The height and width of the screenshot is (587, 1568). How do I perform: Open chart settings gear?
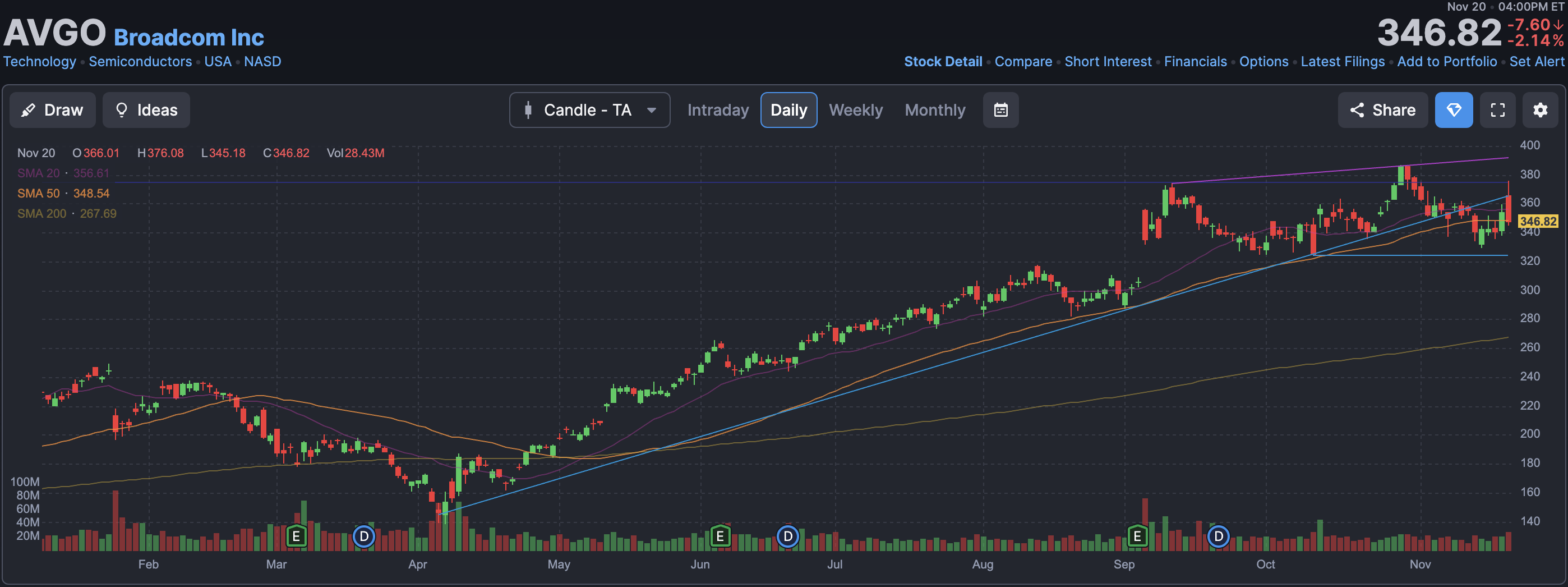[1540, 110]
